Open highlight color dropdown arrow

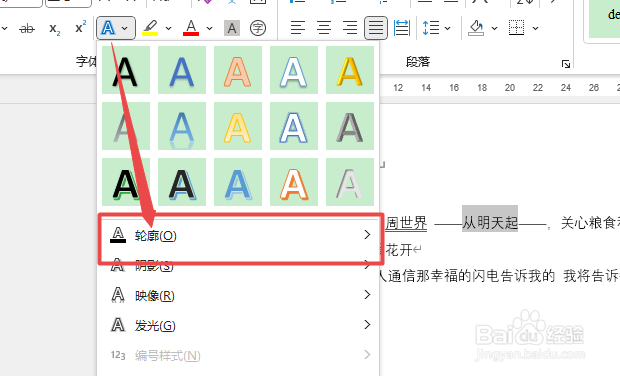click(168, 28)
